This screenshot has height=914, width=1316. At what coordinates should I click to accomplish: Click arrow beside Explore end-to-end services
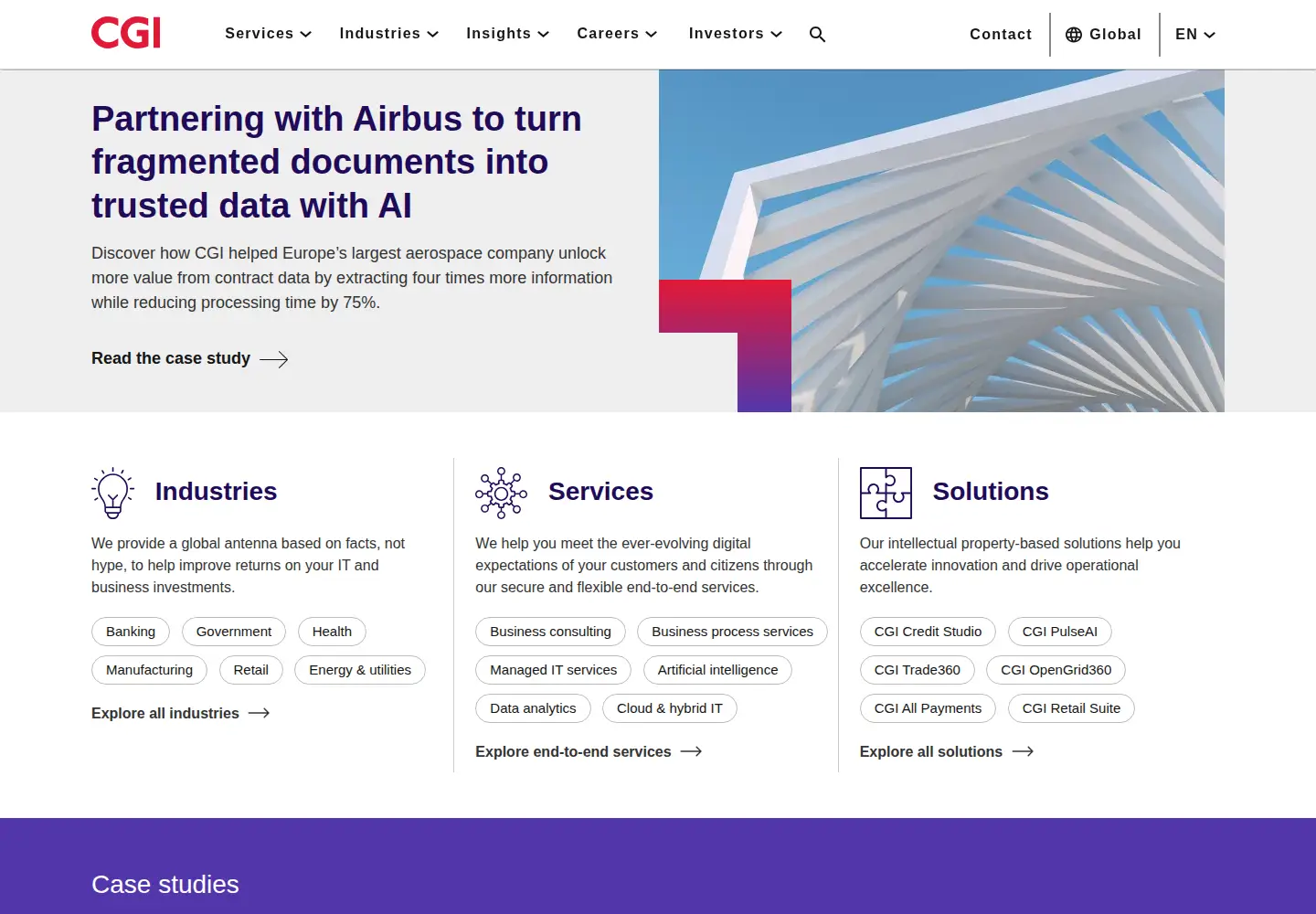coord(691,751)
